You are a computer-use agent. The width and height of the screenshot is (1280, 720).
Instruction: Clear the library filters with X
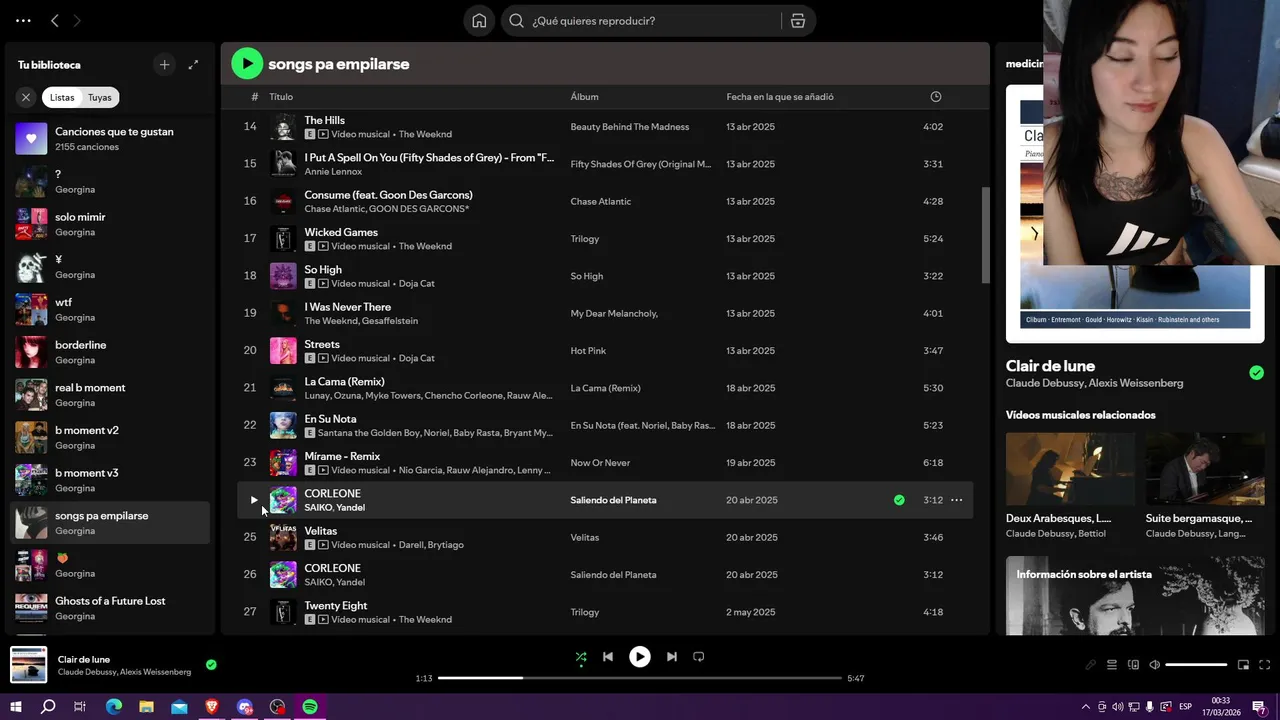point(26,97)
